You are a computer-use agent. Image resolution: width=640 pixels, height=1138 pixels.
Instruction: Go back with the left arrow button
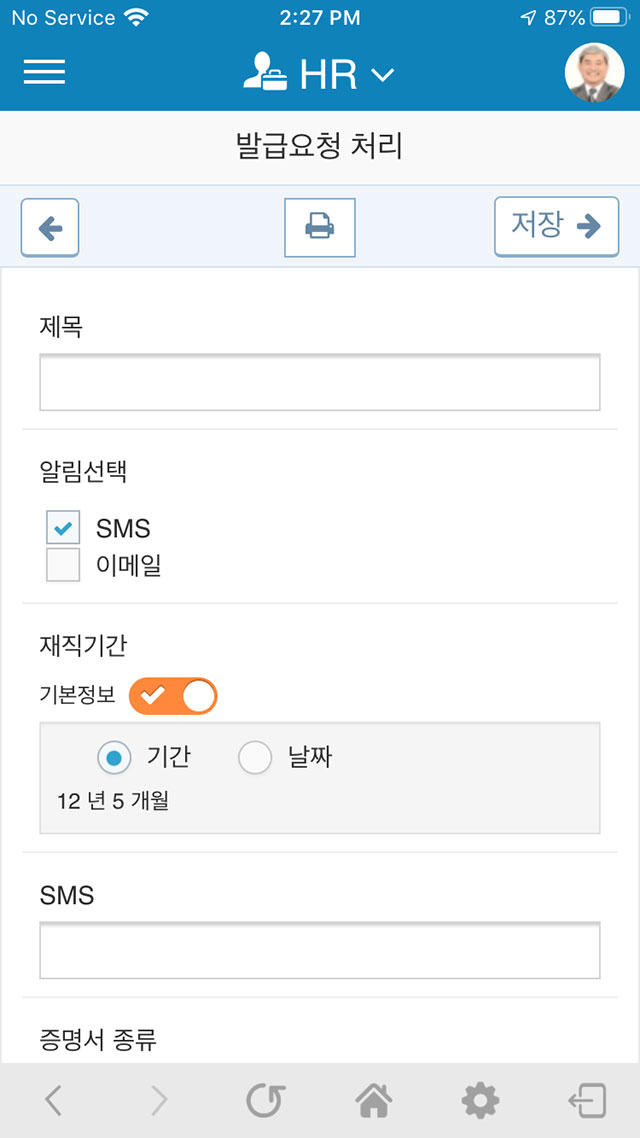click(x=50, y=228)
